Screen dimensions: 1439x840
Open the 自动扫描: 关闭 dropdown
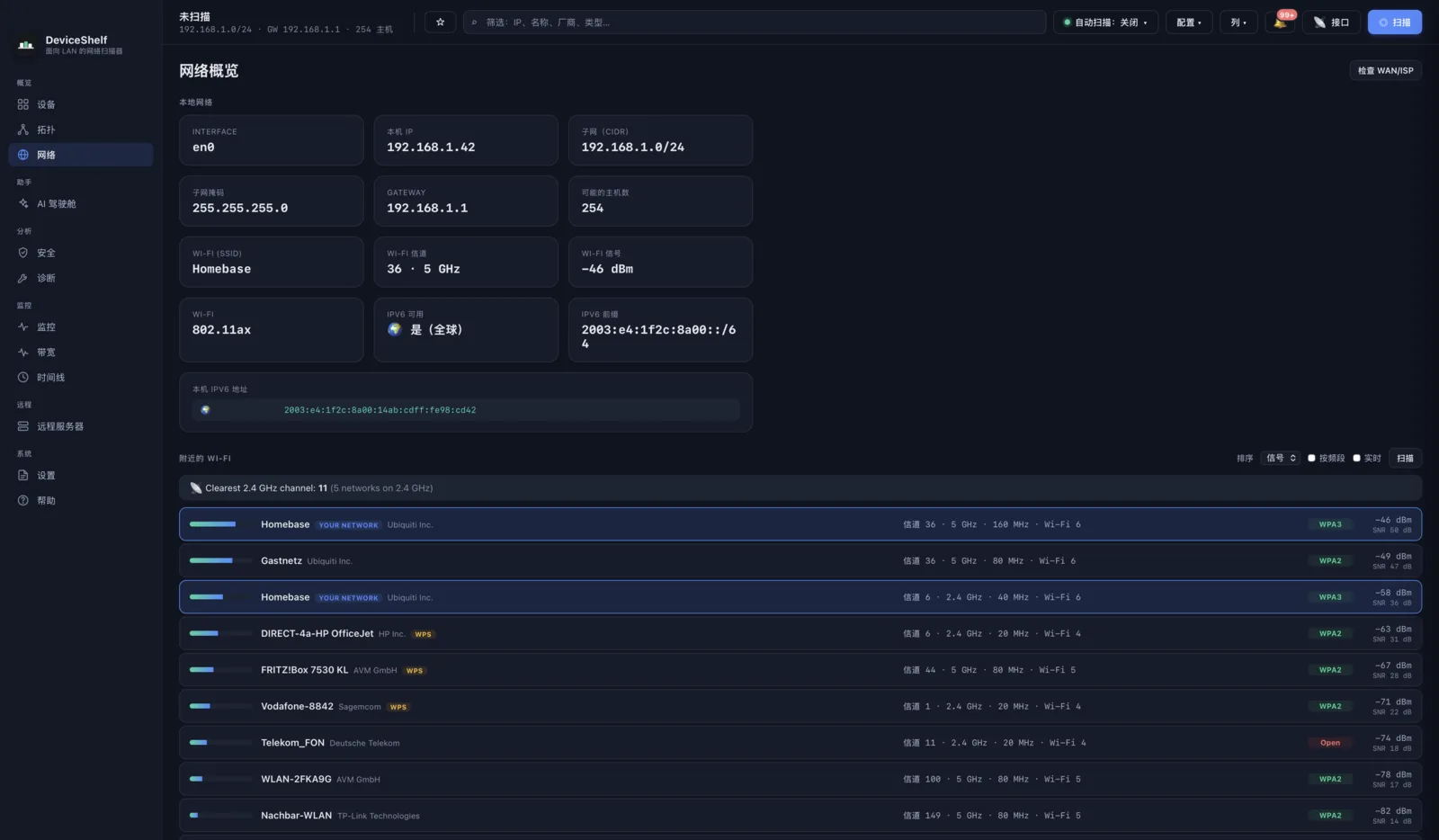(1105, 22)
